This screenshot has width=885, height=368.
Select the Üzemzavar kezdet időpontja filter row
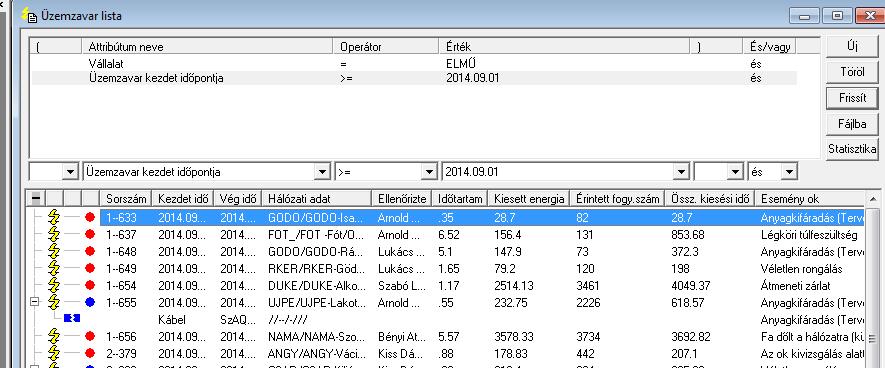click(x=414, y=78)
